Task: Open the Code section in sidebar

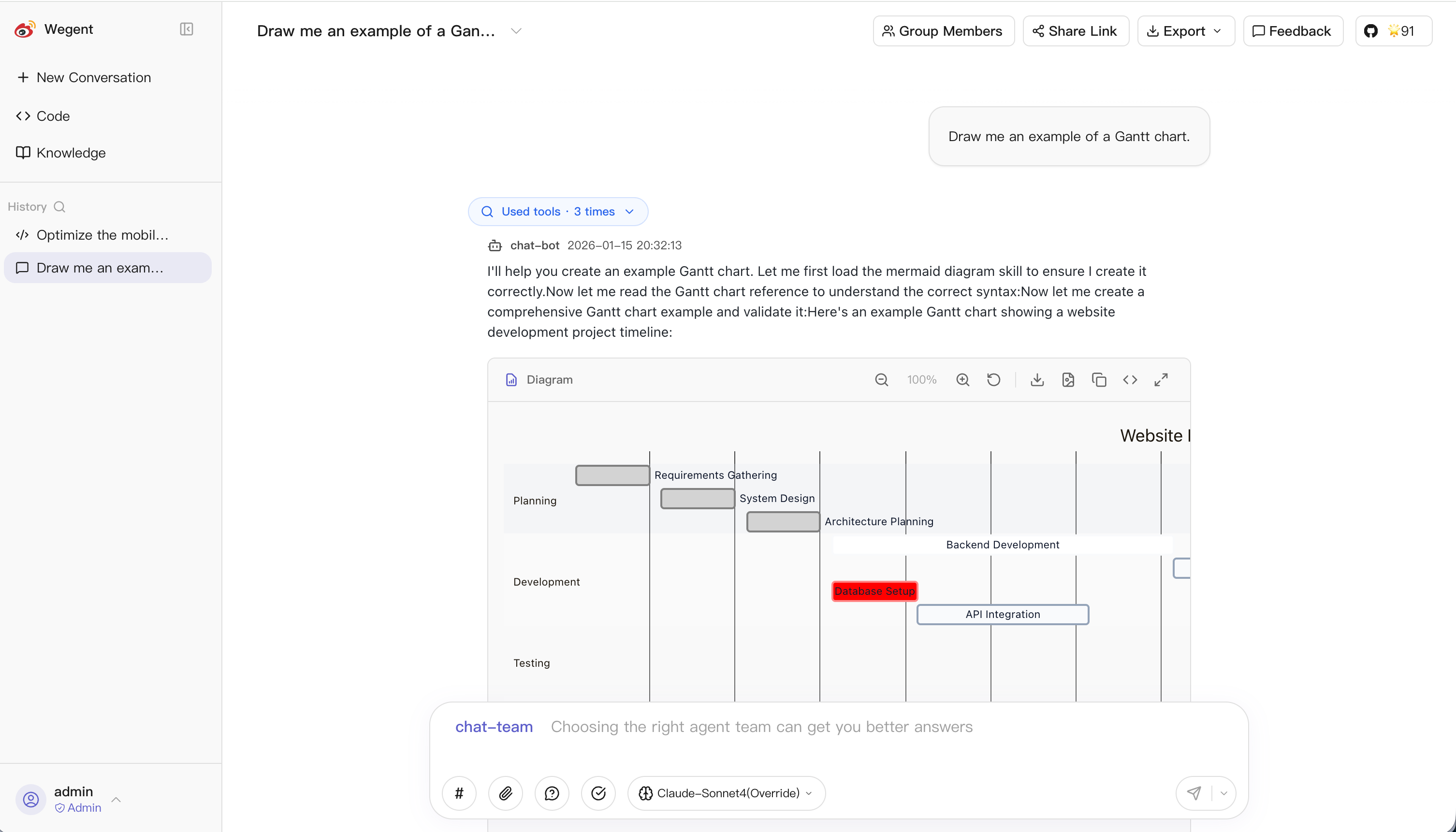Action: (x=53, y=116)
